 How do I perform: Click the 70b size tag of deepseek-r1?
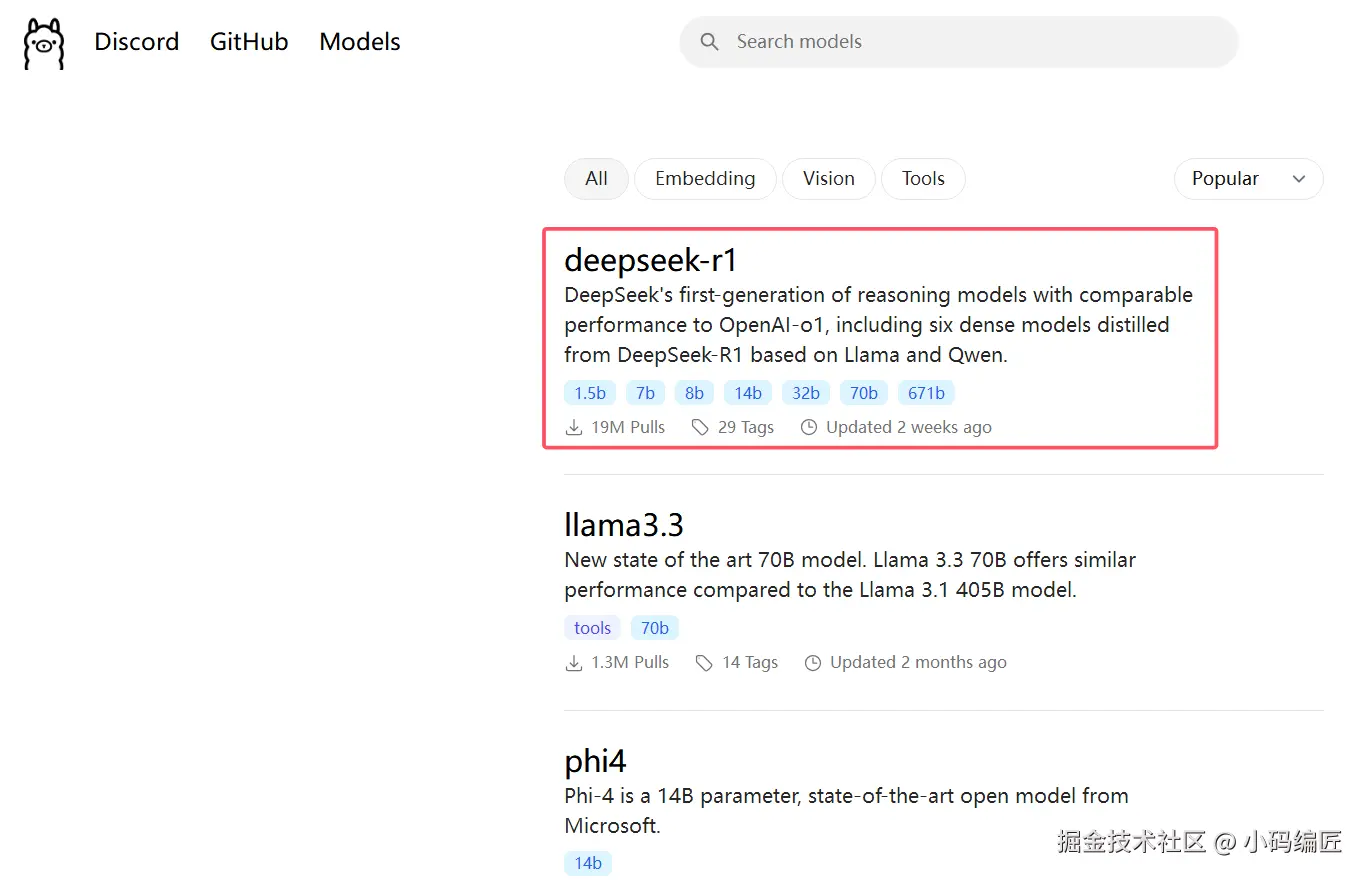(864, 393)
